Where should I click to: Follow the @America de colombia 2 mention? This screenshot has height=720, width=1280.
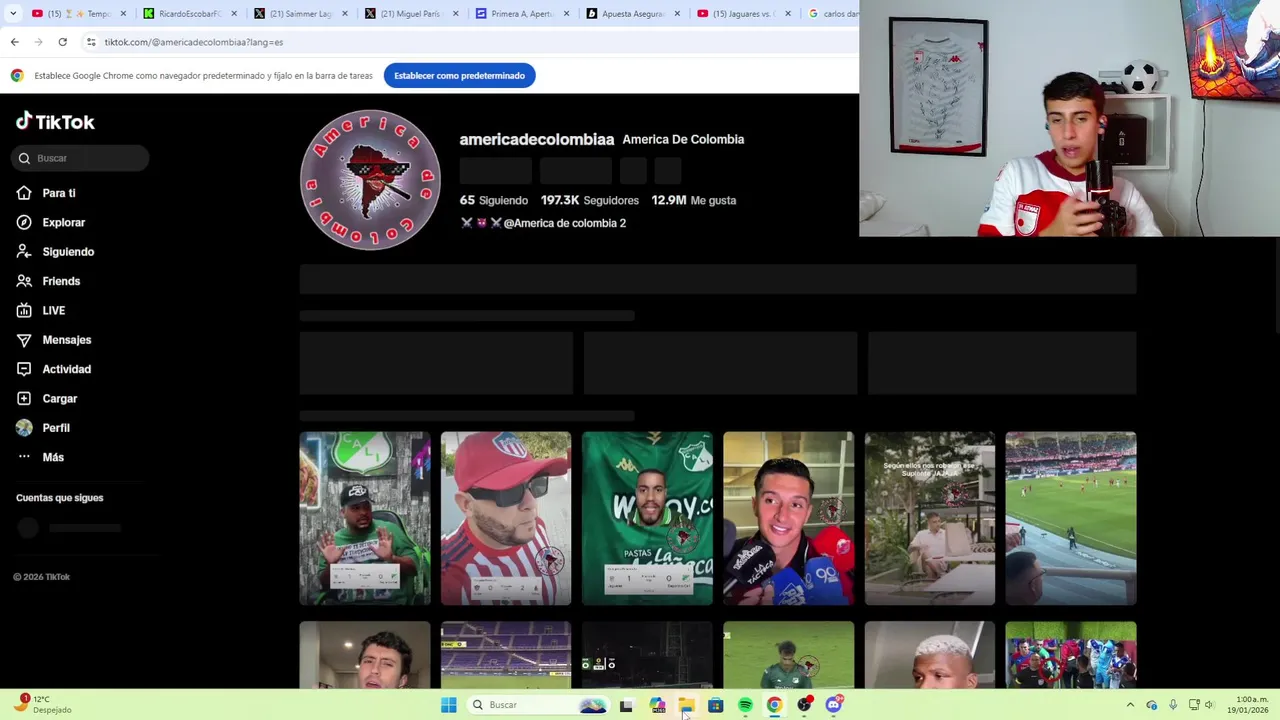pyautogui.click(x=564, y=223)
